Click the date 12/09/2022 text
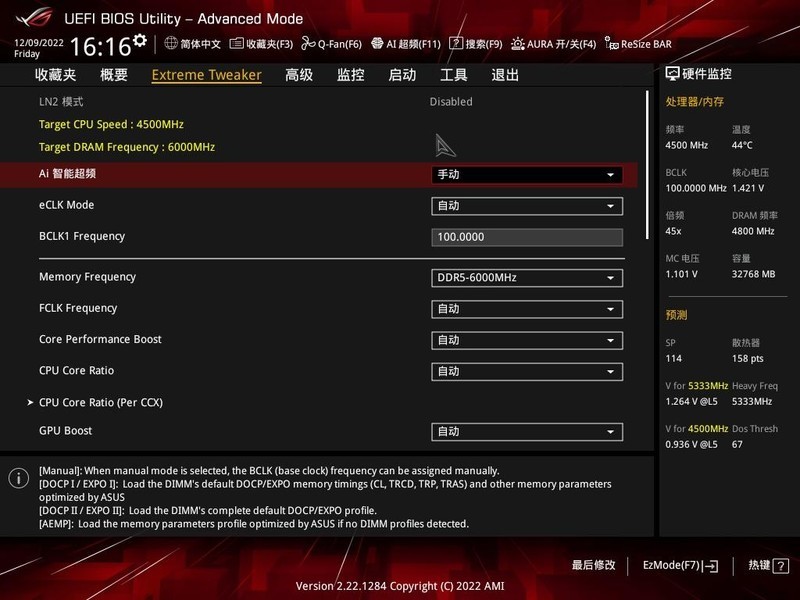Screen dimensions: 800x600 39,43
